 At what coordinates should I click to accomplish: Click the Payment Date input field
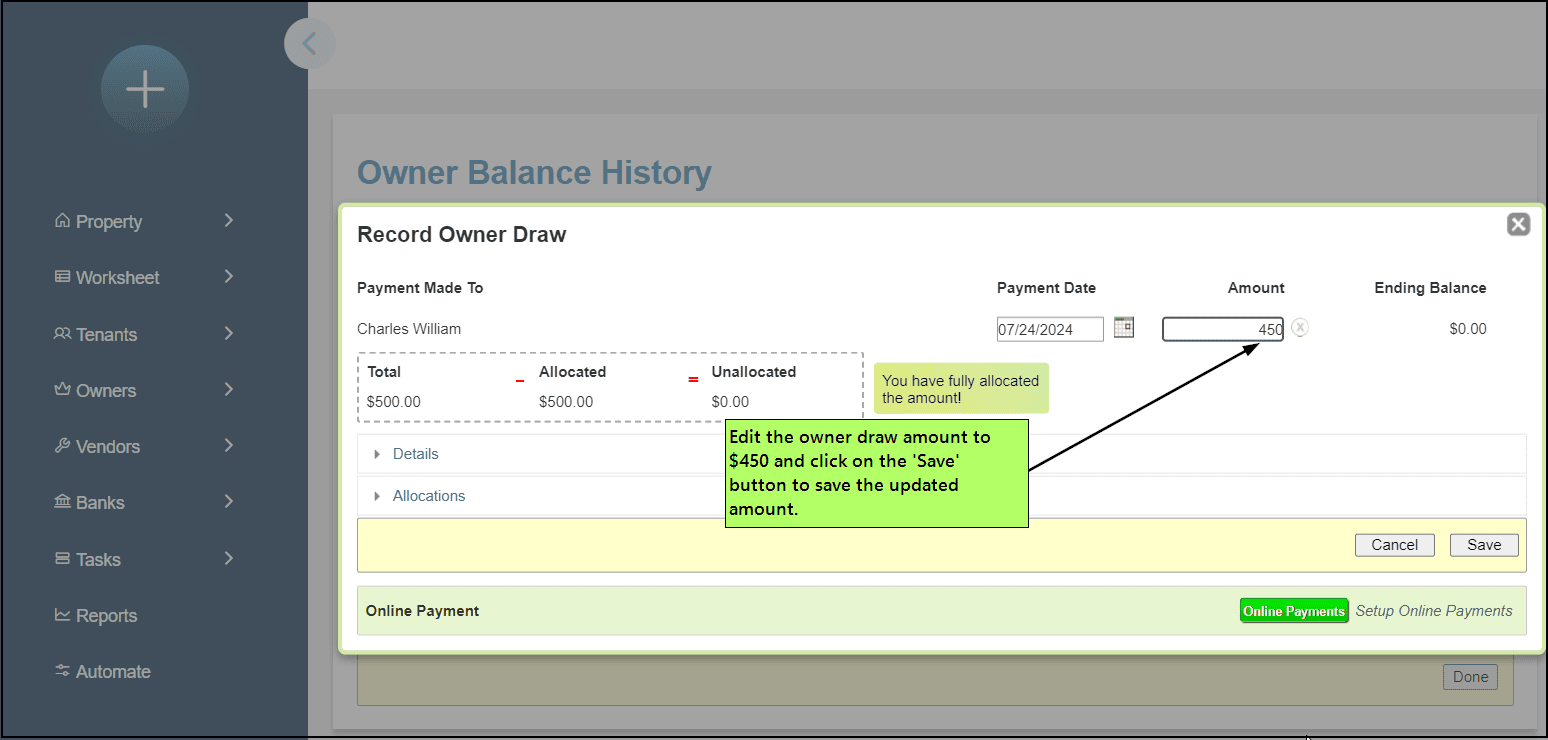1049,329
